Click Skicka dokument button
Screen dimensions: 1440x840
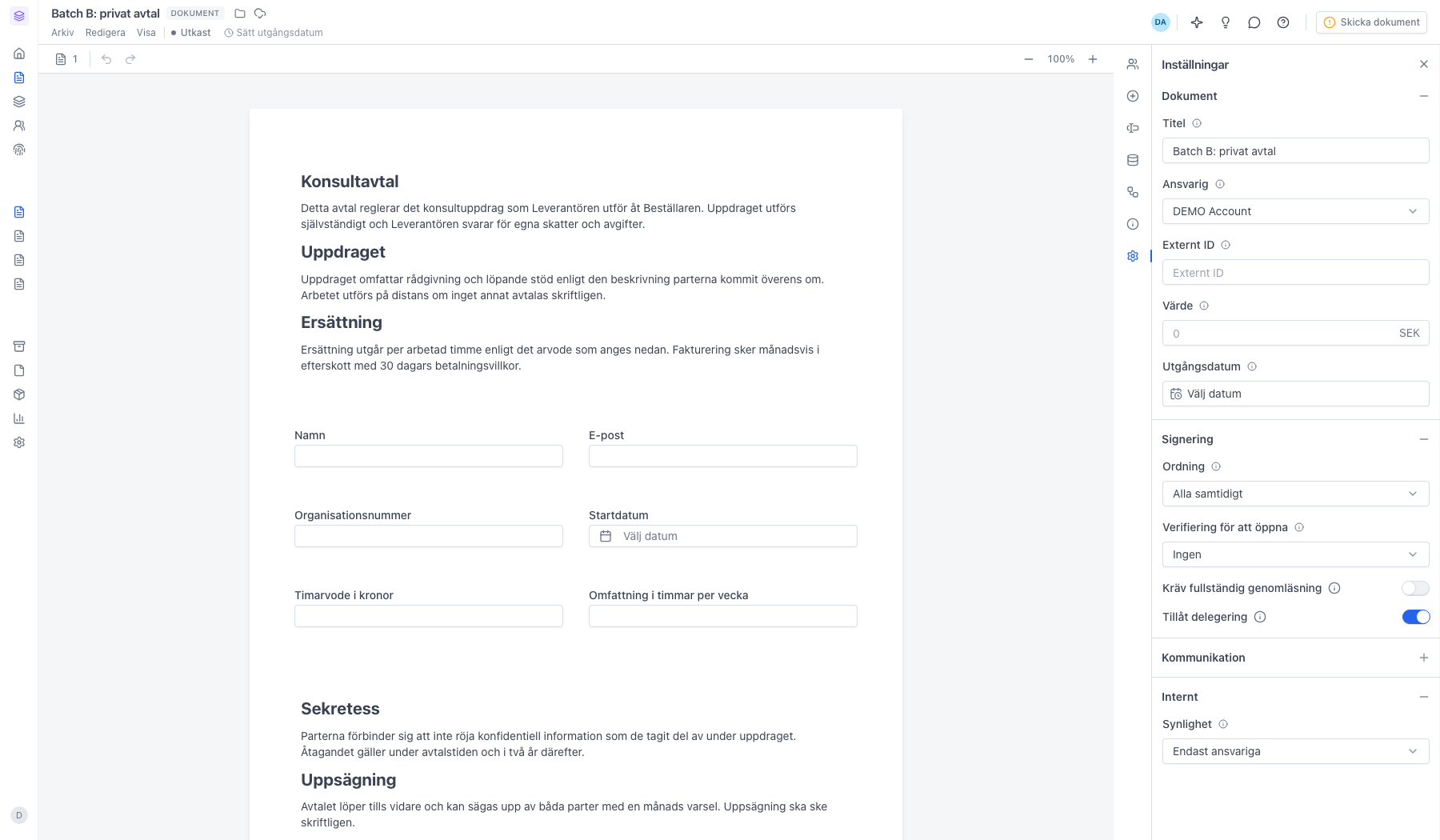1371,22
